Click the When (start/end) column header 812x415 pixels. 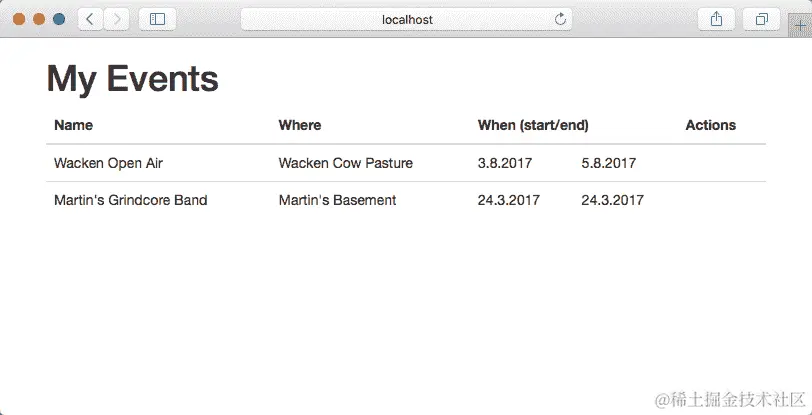[532, 125]
